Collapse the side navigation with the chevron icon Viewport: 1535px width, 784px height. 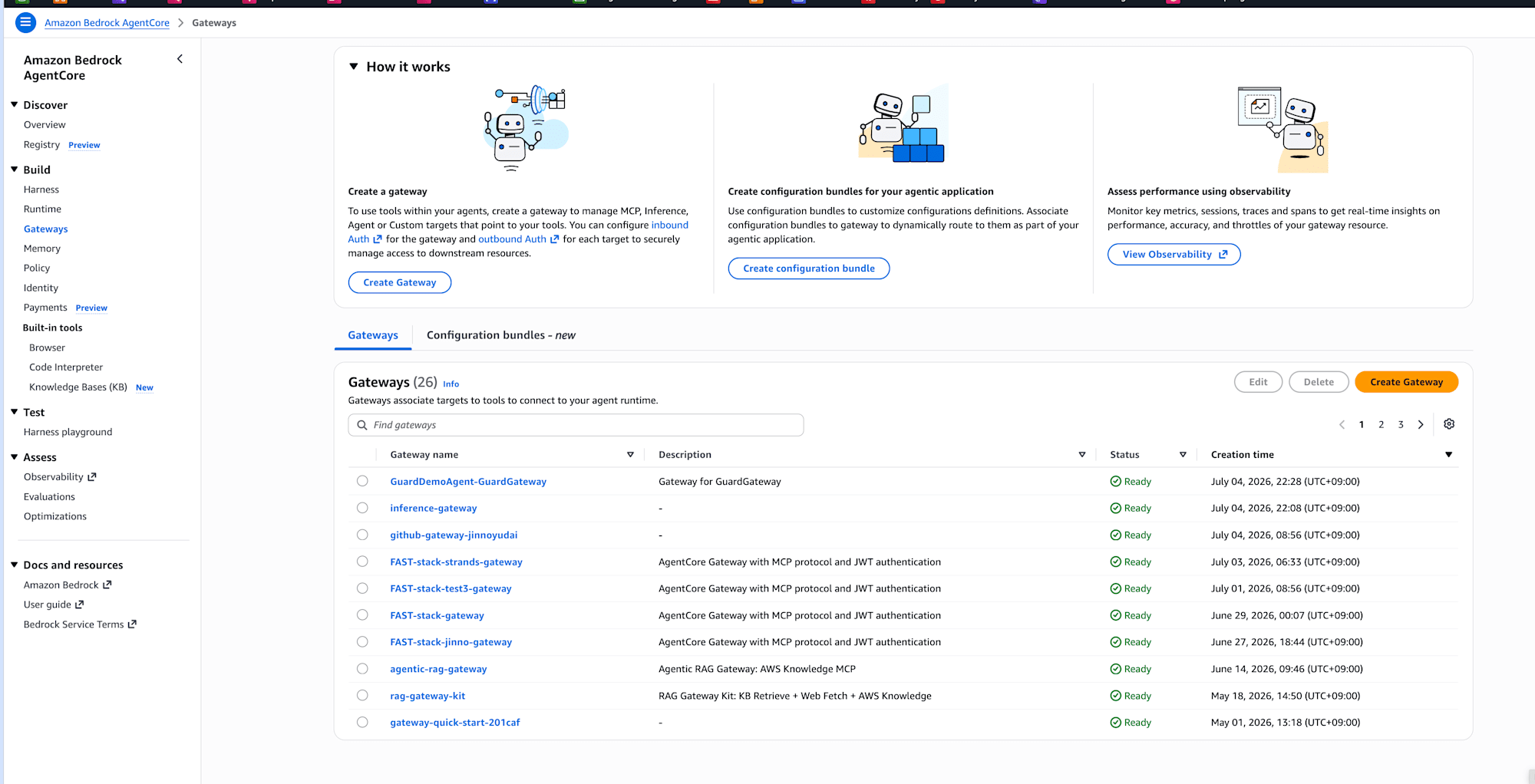point(180,59)
